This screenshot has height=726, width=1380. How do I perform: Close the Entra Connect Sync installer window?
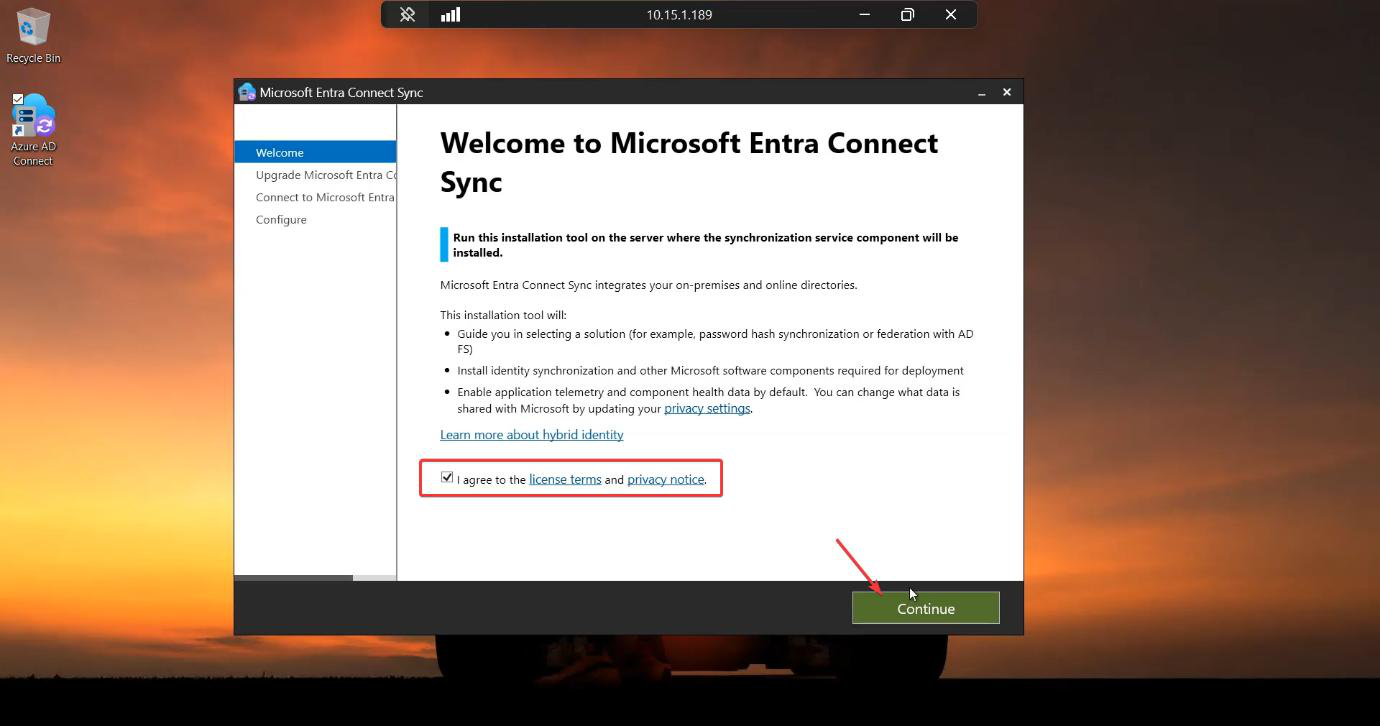point(1007,92)
